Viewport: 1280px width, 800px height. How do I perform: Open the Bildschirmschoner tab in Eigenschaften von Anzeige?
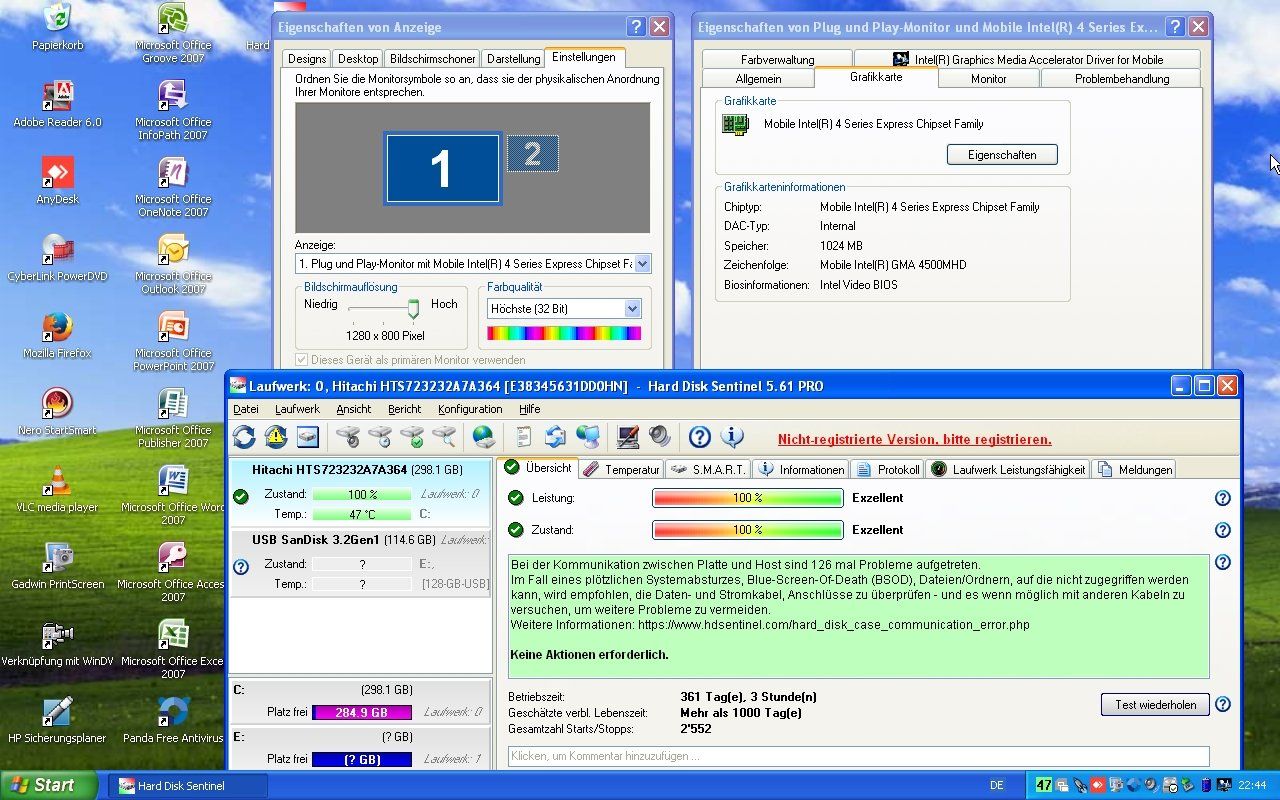[432, 59]
